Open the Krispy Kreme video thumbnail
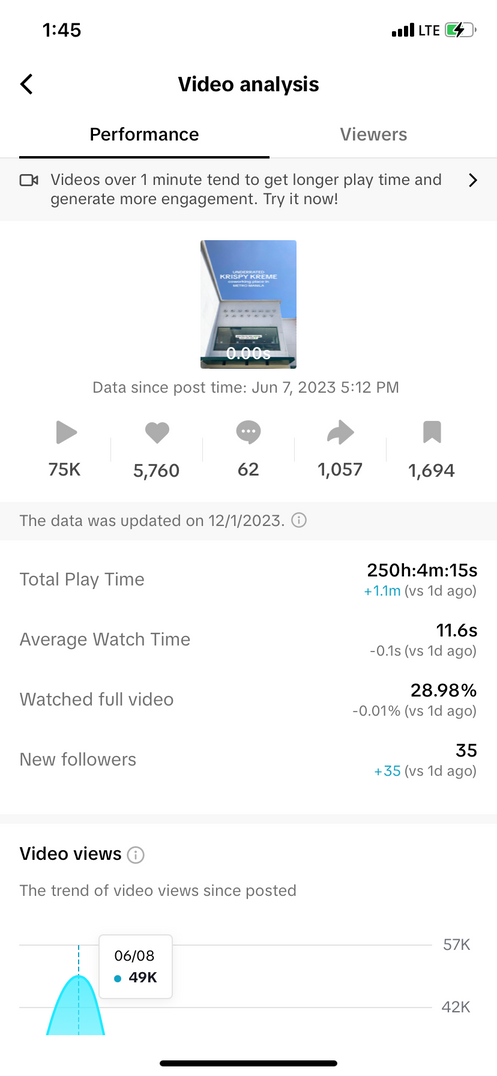This screenshot has height=1076, width=497. pyautogui.click(x=248, y=304)
